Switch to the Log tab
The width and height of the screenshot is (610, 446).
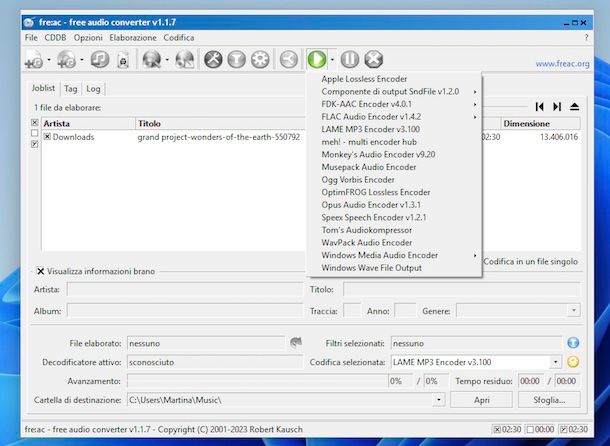(93, 89)
